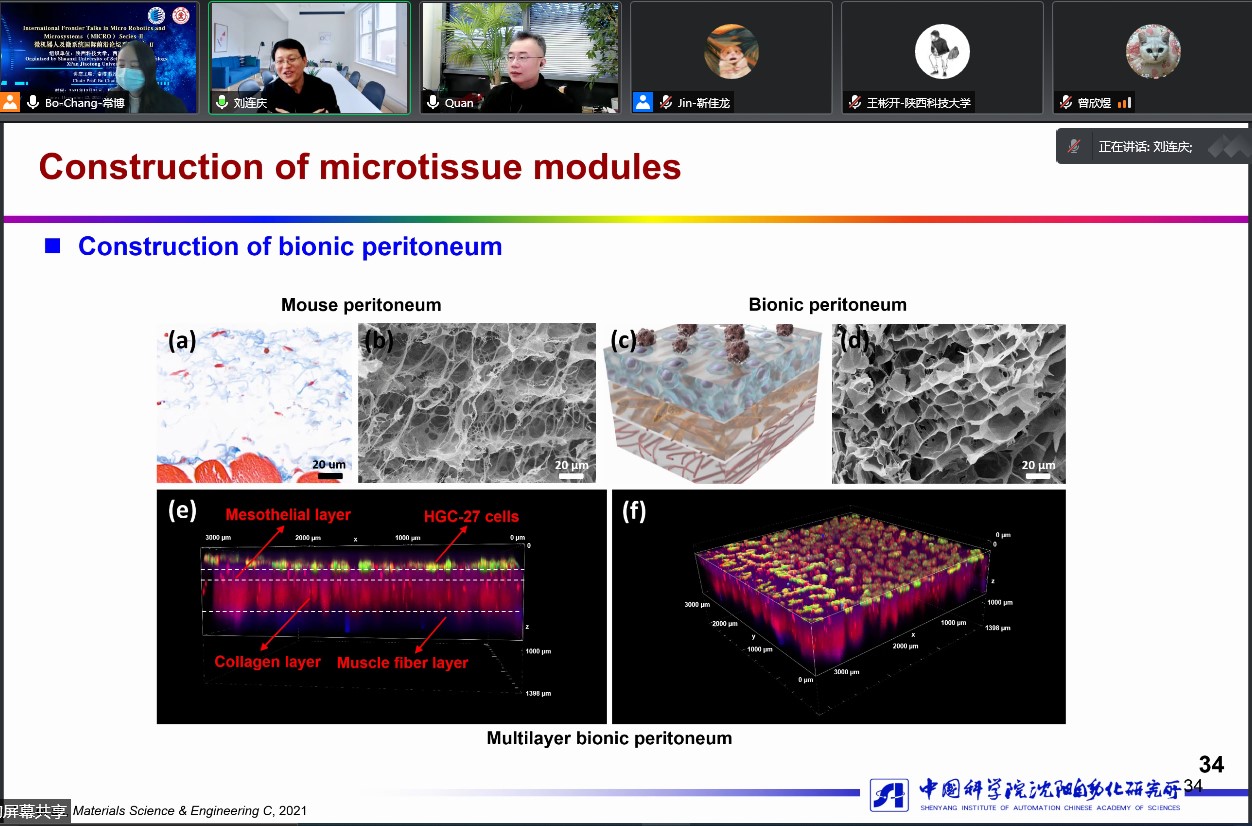The height and width of the screenshot is (826, 1252).
Task: Click the hamster avatar of Jin-靳佳龙
Action: coord(731,51)
